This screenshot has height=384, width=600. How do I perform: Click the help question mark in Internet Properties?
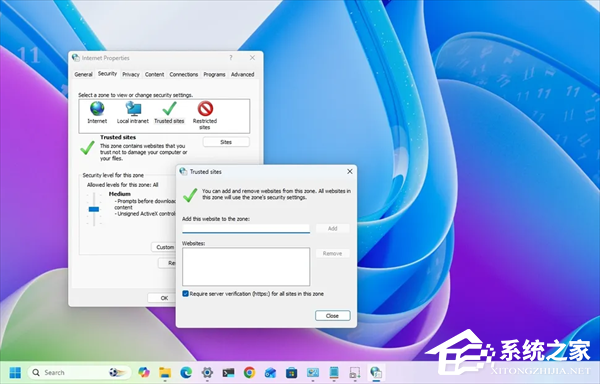coord(231,58)
